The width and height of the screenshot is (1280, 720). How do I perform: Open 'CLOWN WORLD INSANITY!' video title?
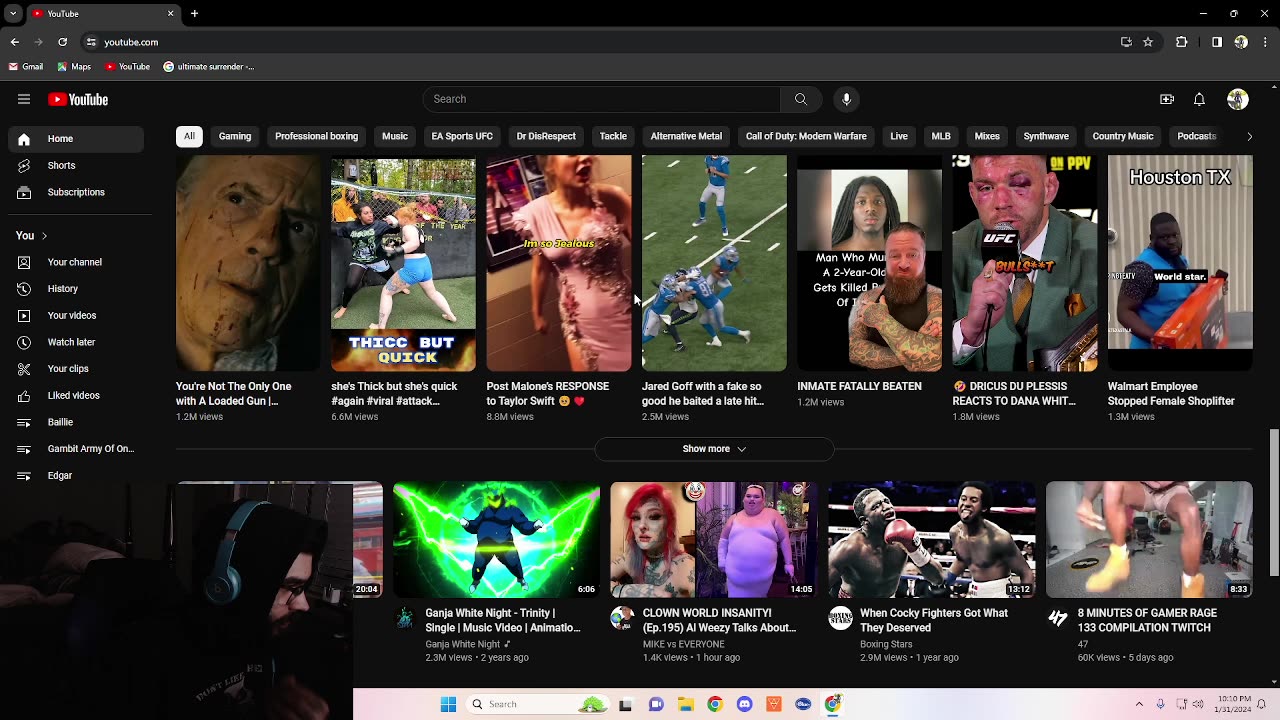pos(719,620)
